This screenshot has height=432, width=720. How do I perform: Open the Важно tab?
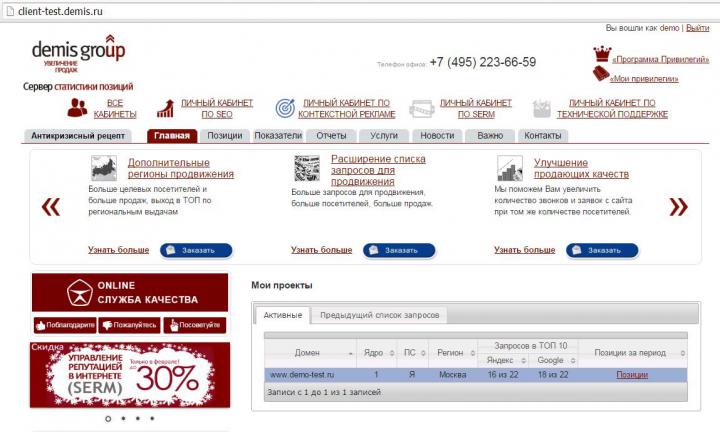coord(490,136)
